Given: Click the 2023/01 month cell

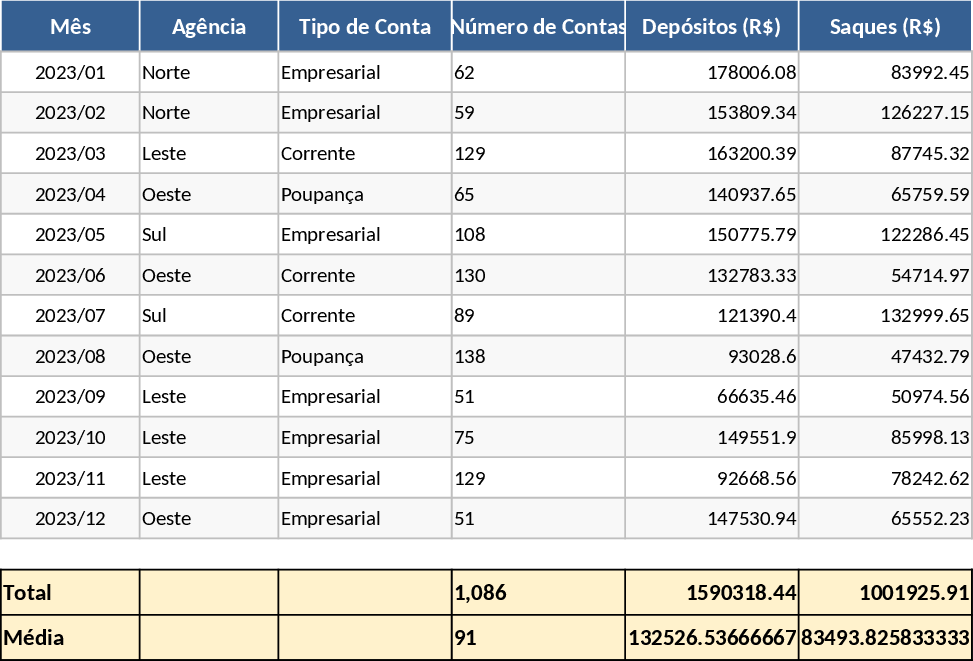Looking at the screenshot, I should coord(70,72).
